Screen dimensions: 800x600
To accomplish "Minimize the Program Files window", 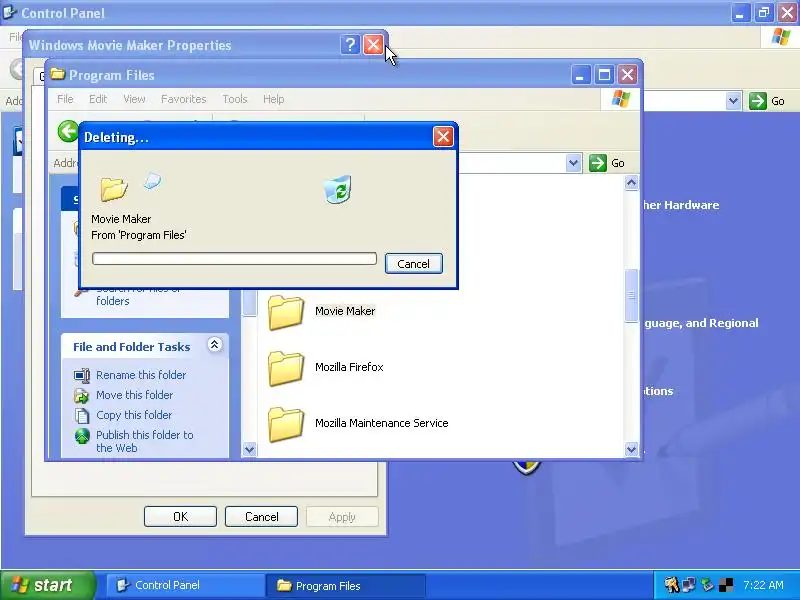I will [x=581, y=75].
